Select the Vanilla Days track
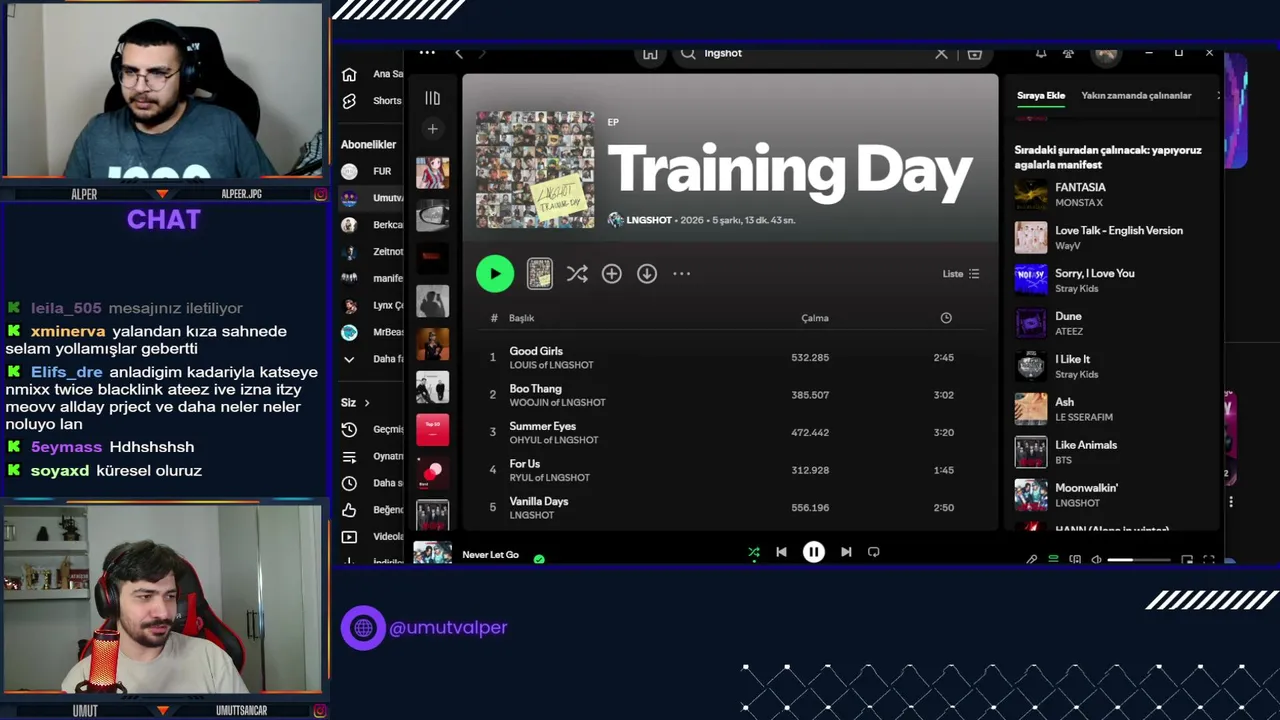The width and height of the screenshot is (1280, 720). coord(730,507)
